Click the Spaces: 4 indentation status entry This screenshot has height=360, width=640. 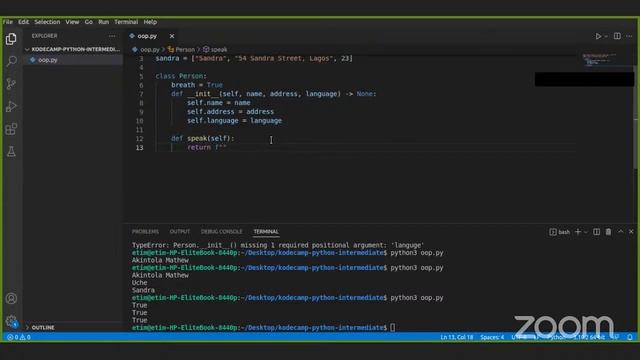(492, 337)
